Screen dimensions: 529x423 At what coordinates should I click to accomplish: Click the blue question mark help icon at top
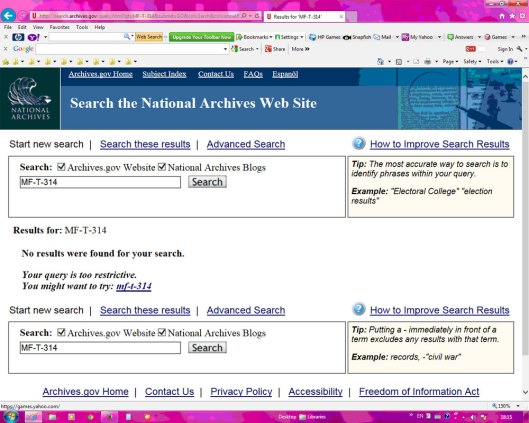(359, 143)
